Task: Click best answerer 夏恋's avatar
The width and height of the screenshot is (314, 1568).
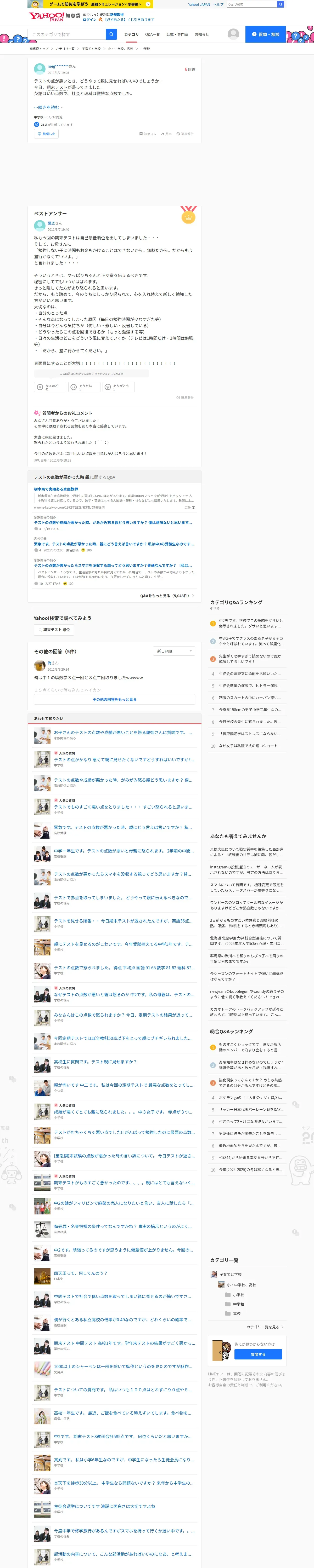Action: coord(40,226)
